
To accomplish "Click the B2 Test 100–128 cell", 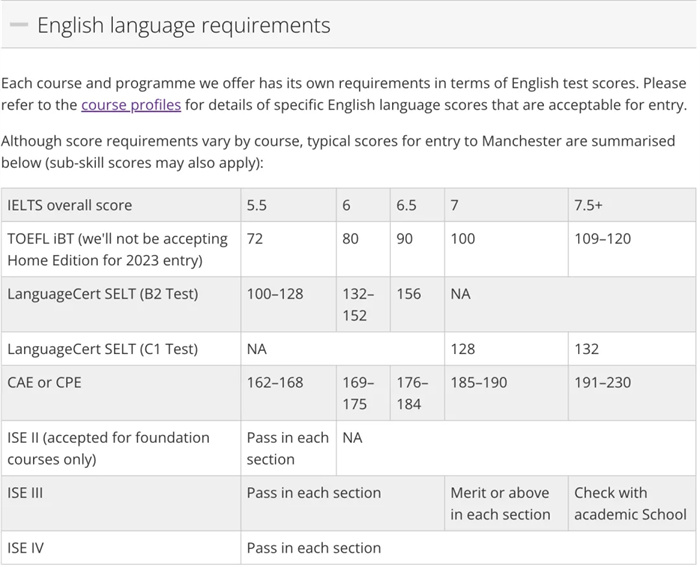I will [x=288, y=304].
